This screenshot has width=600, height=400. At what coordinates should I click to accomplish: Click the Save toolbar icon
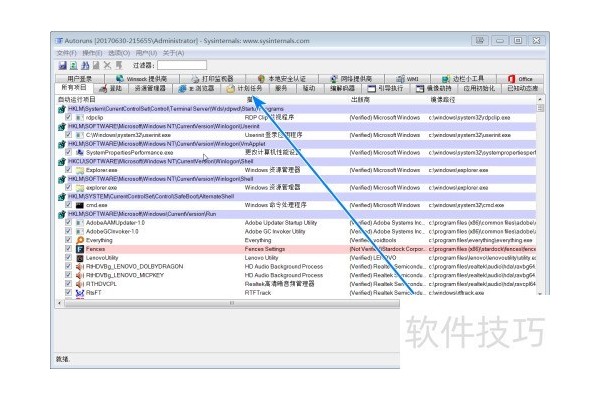62,65
